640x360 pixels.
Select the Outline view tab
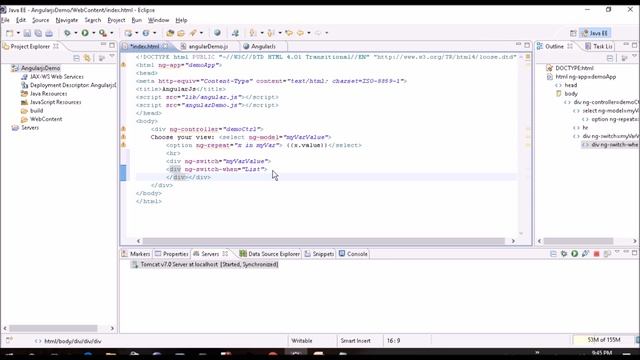pyautogui.click(x=554, y=47)
